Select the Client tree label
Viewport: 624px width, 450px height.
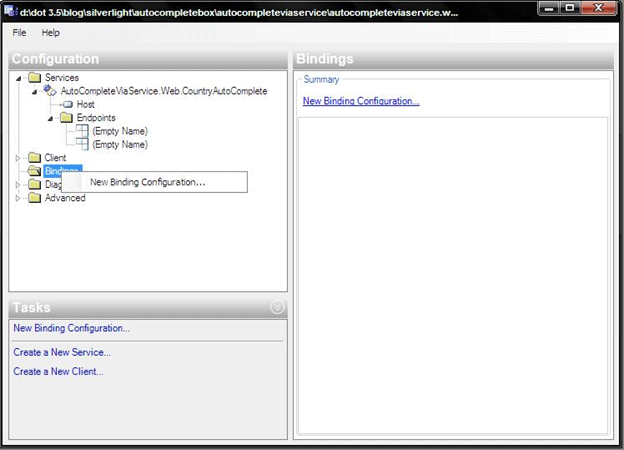55,158
